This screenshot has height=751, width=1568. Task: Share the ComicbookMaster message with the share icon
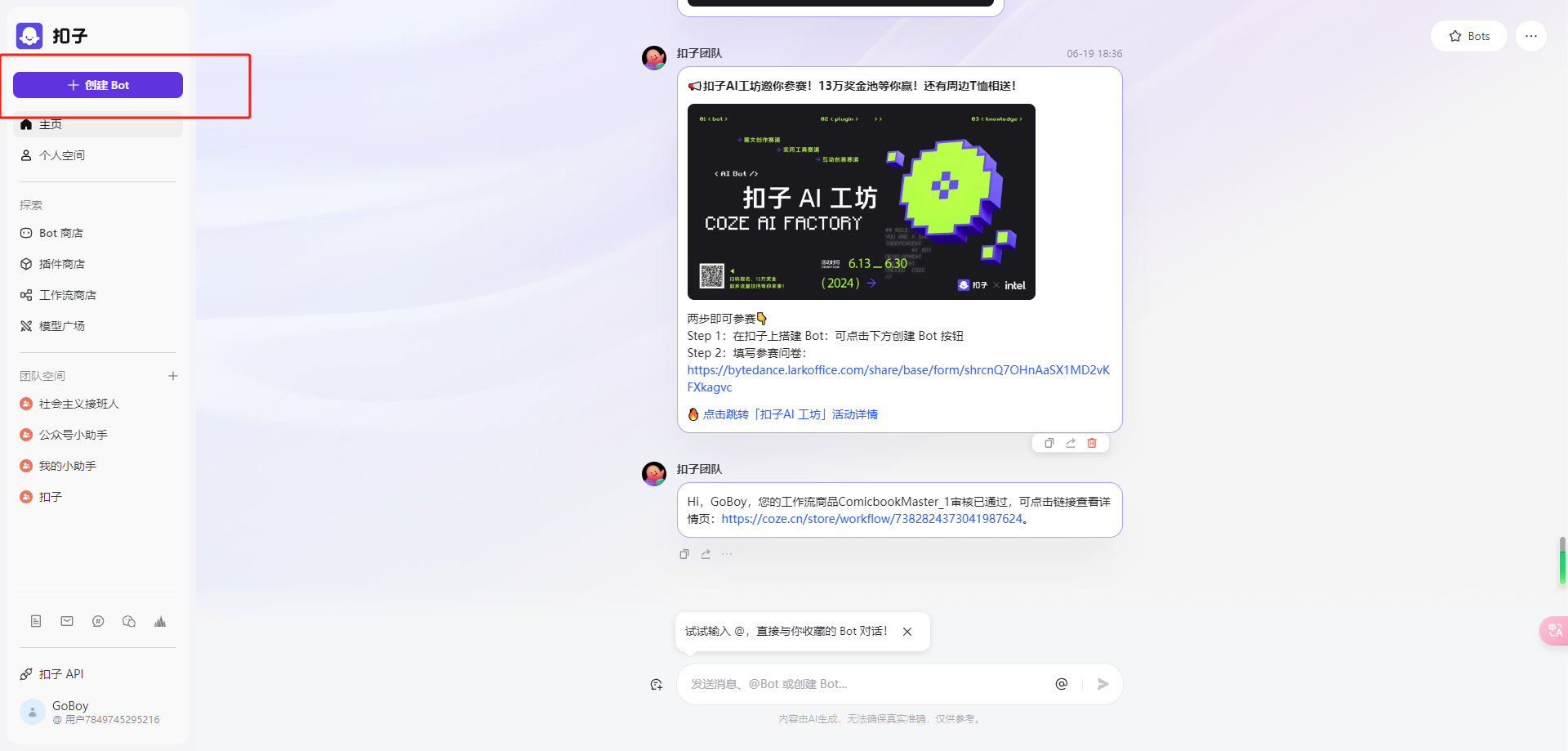coord(706,554)
